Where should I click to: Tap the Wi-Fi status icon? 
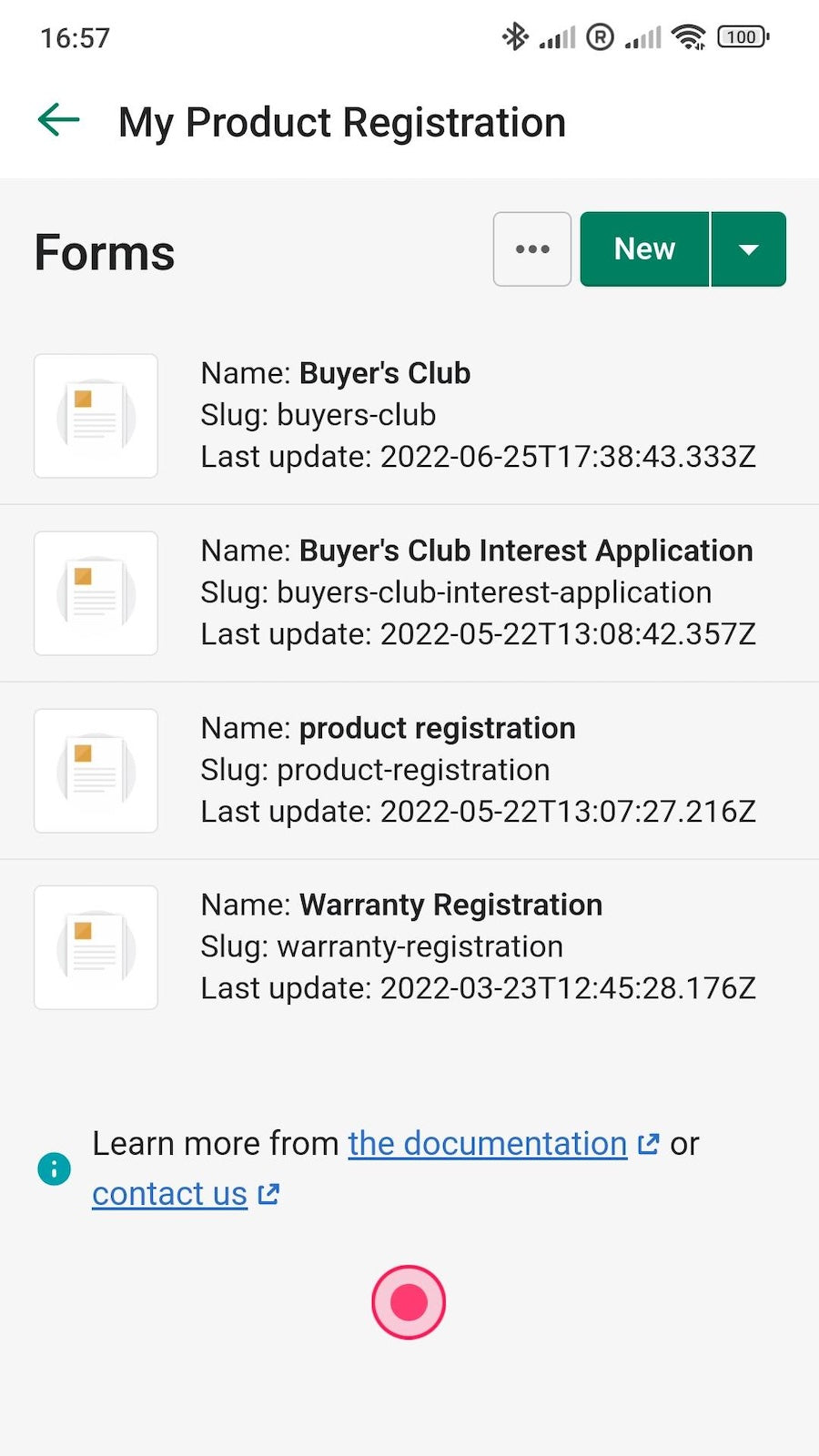(688, 37)
